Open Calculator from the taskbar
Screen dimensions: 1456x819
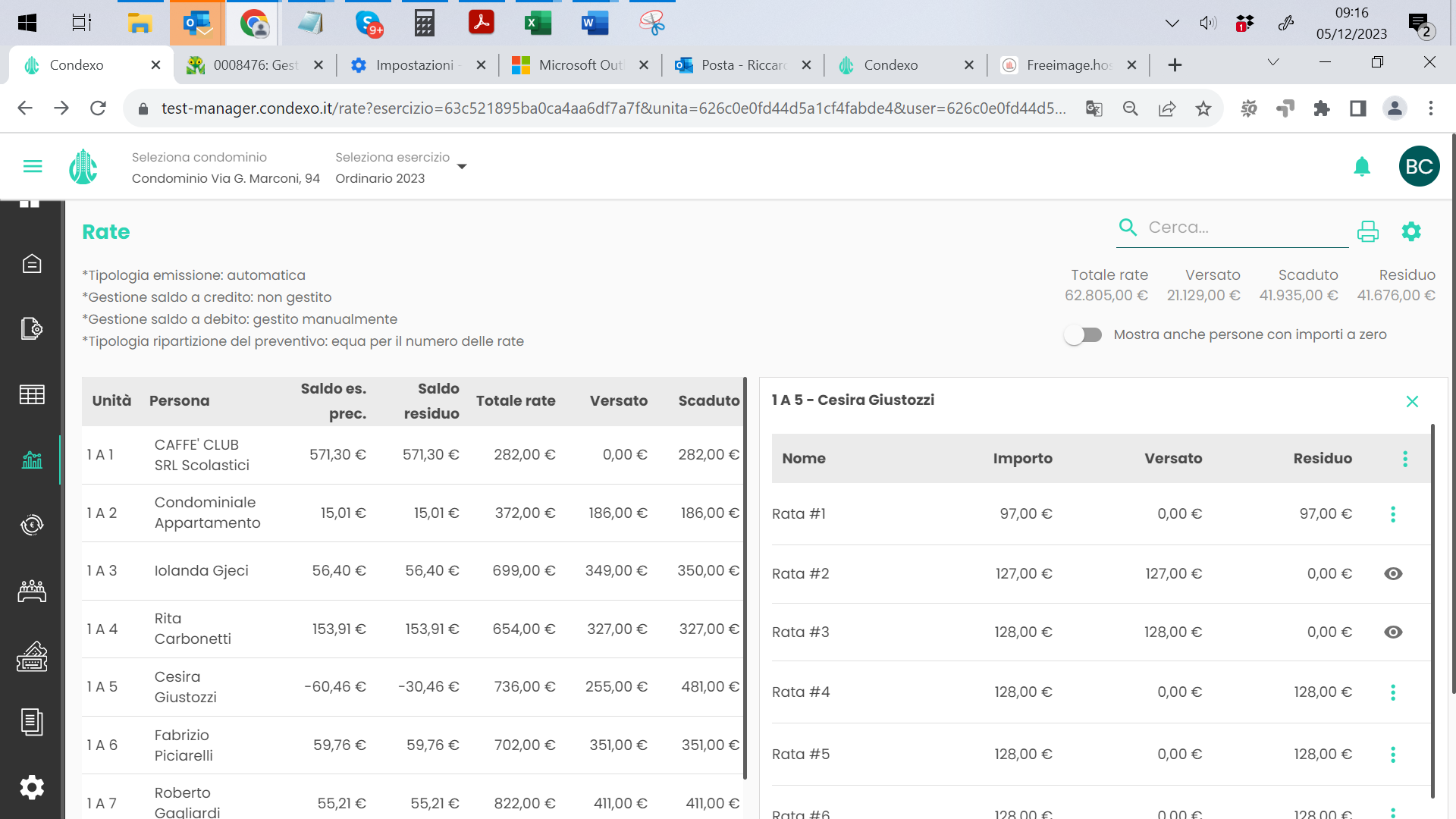(x=424, y=23)
